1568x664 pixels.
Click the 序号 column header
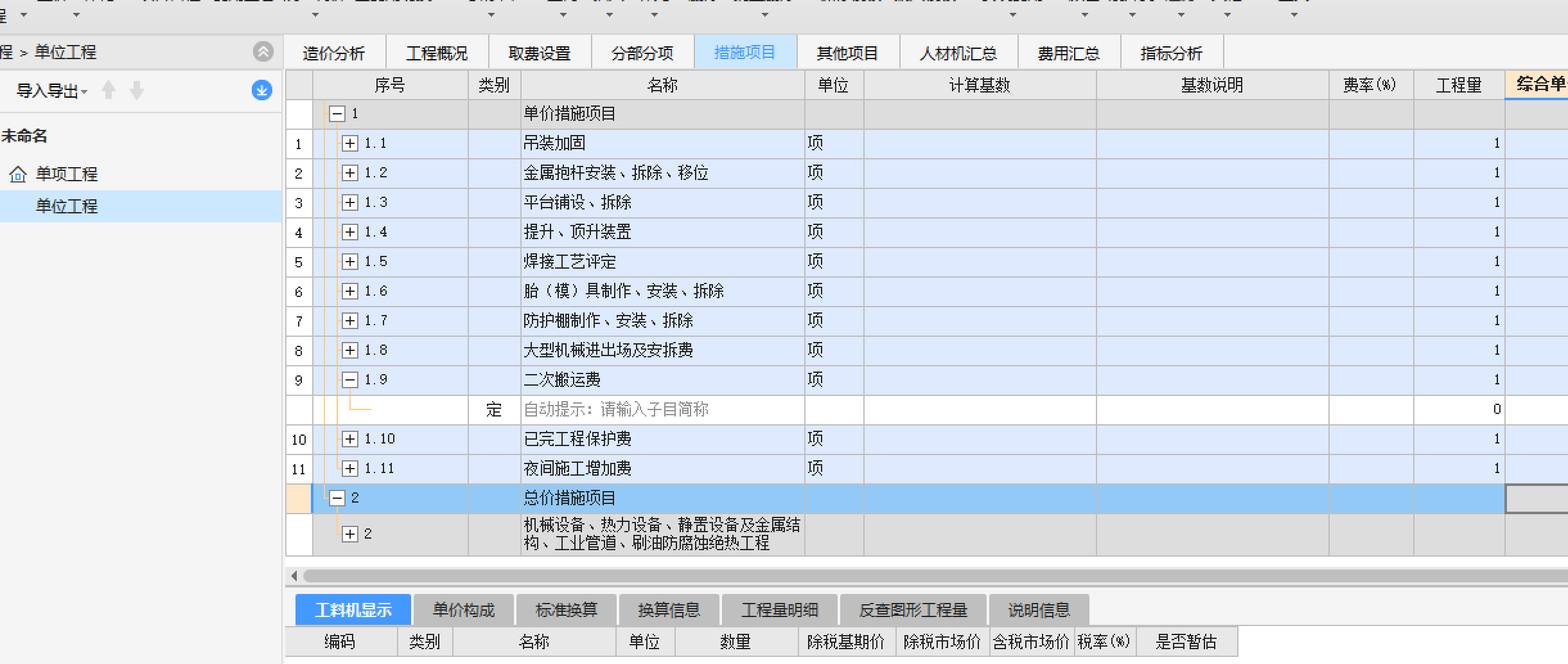[390, 85]
